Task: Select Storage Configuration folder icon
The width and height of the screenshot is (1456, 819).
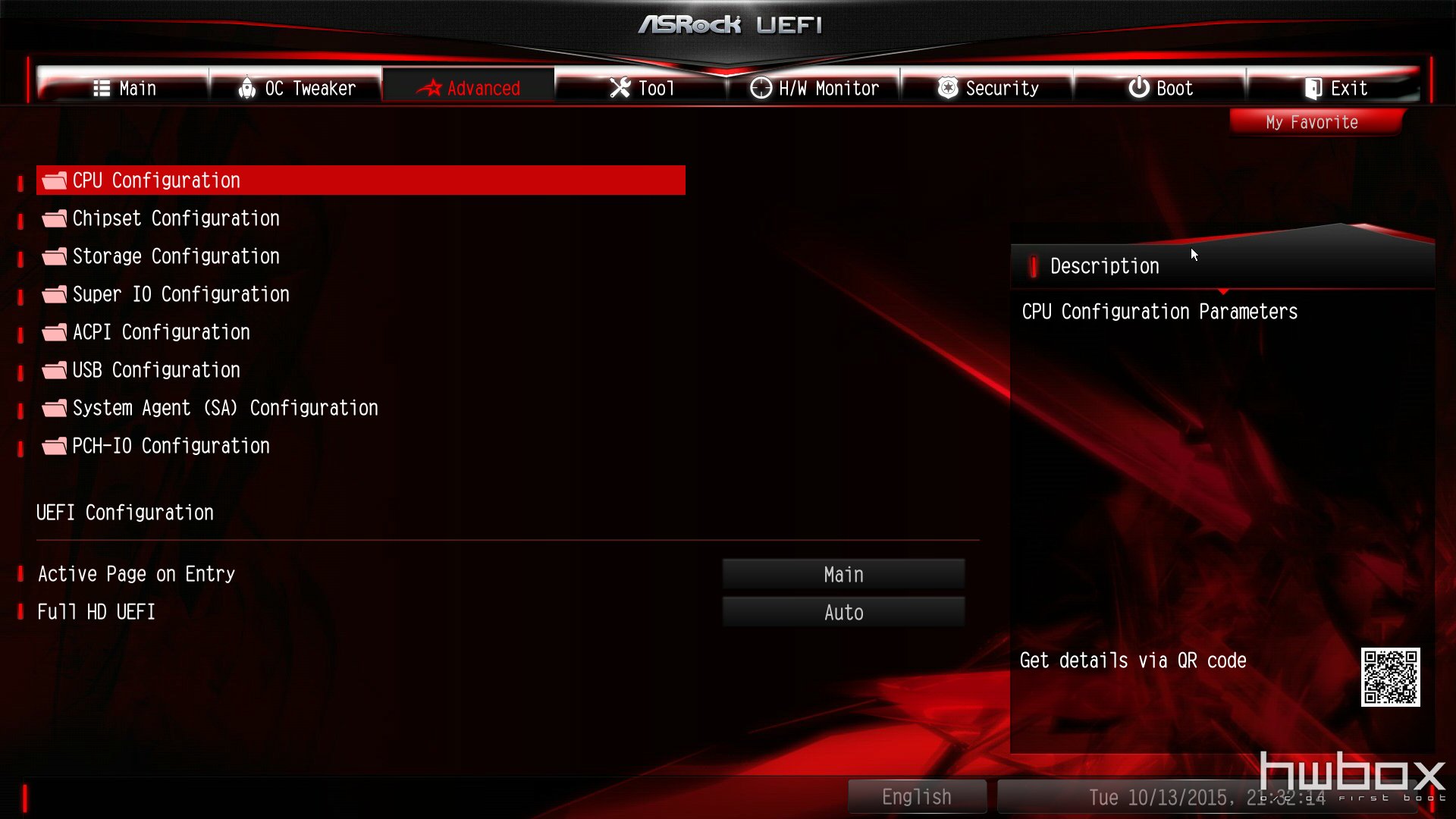Action: [54, 256]
